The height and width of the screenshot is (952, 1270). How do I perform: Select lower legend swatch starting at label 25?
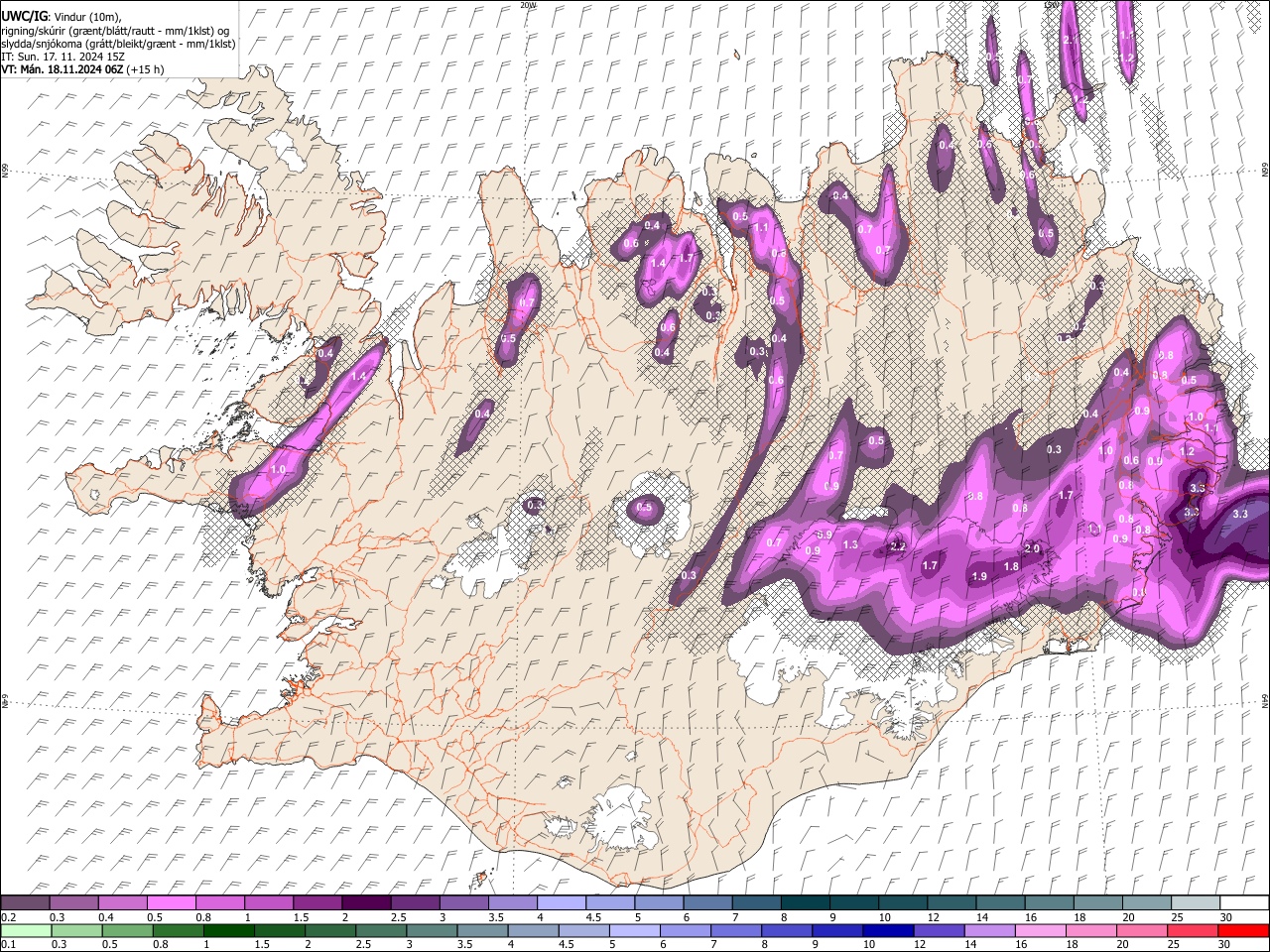coord(1194,930)
